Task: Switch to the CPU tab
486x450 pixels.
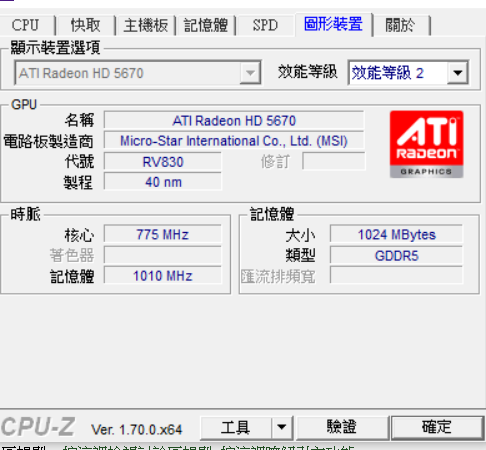Action: 26,25
